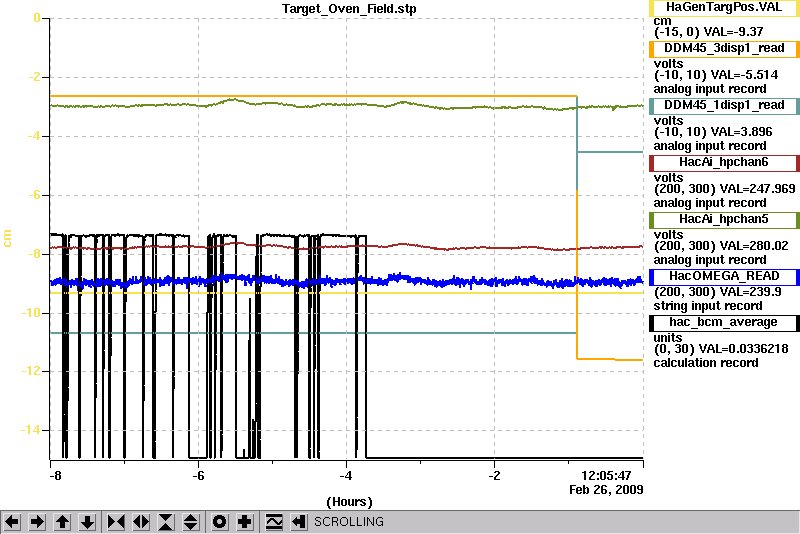Click the -10 tick label on y-axis
This screenshot has width=800, height=534.
pyautogui.click(x=30, y=313)
